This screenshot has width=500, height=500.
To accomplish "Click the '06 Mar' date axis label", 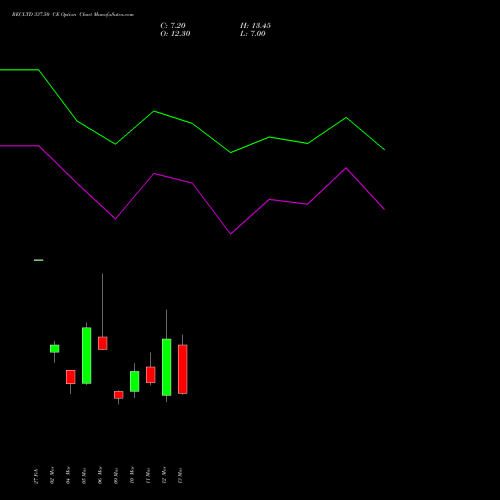I will click(100, 475).
